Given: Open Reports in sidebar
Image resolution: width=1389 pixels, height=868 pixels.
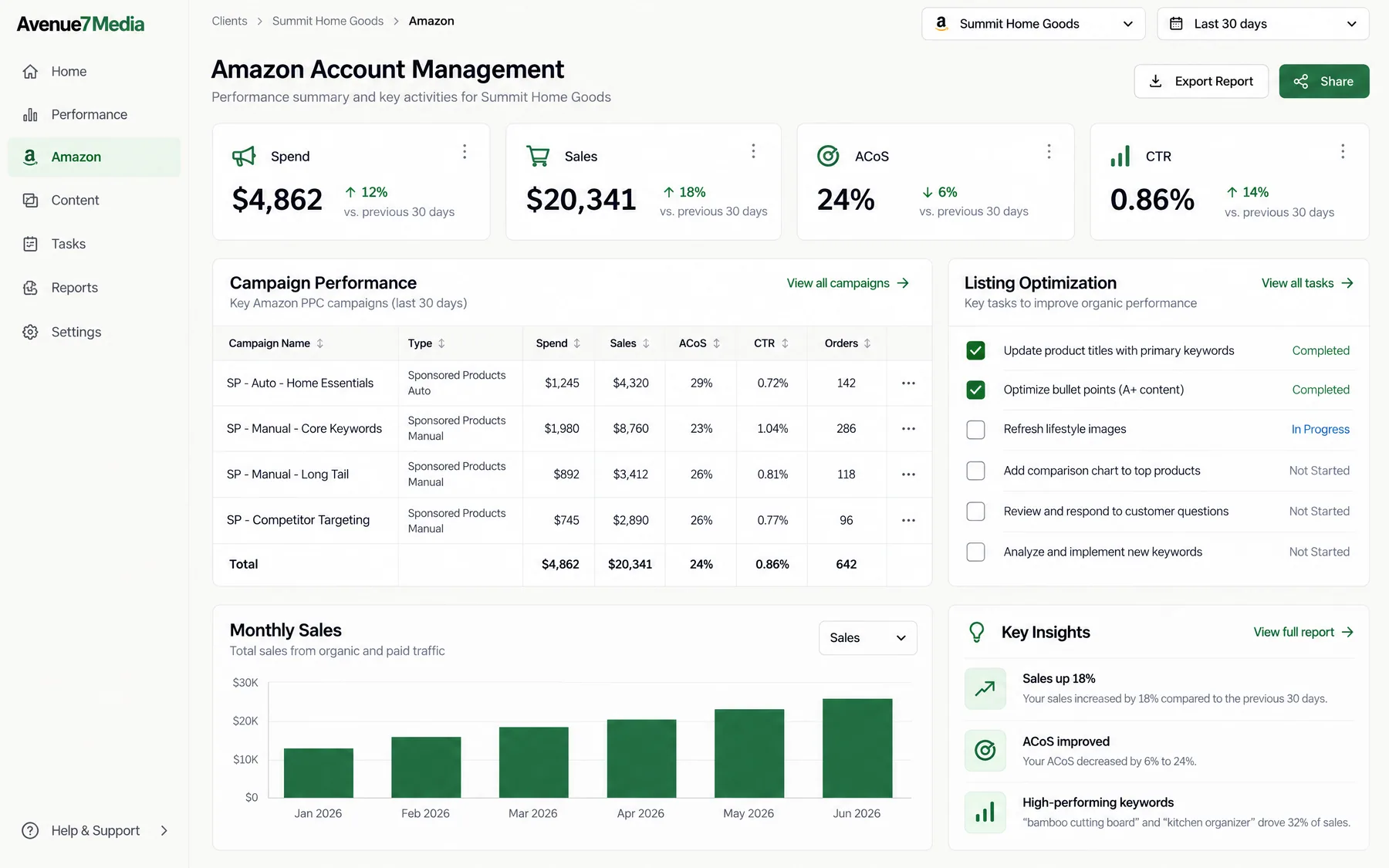Looking at the screenshot, I should (94, 288).
